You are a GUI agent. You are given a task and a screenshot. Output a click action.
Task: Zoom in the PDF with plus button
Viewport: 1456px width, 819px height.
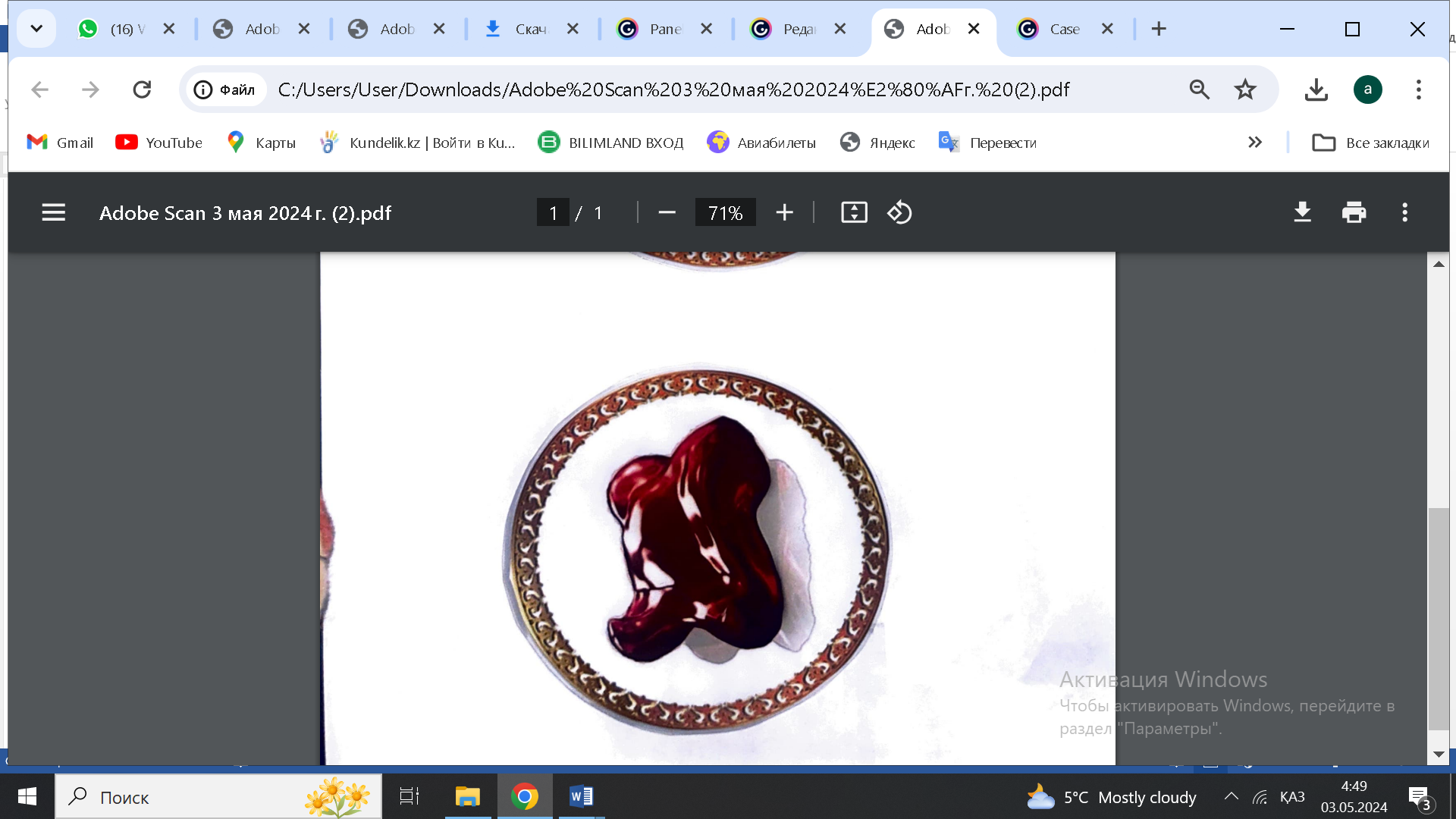784,213
